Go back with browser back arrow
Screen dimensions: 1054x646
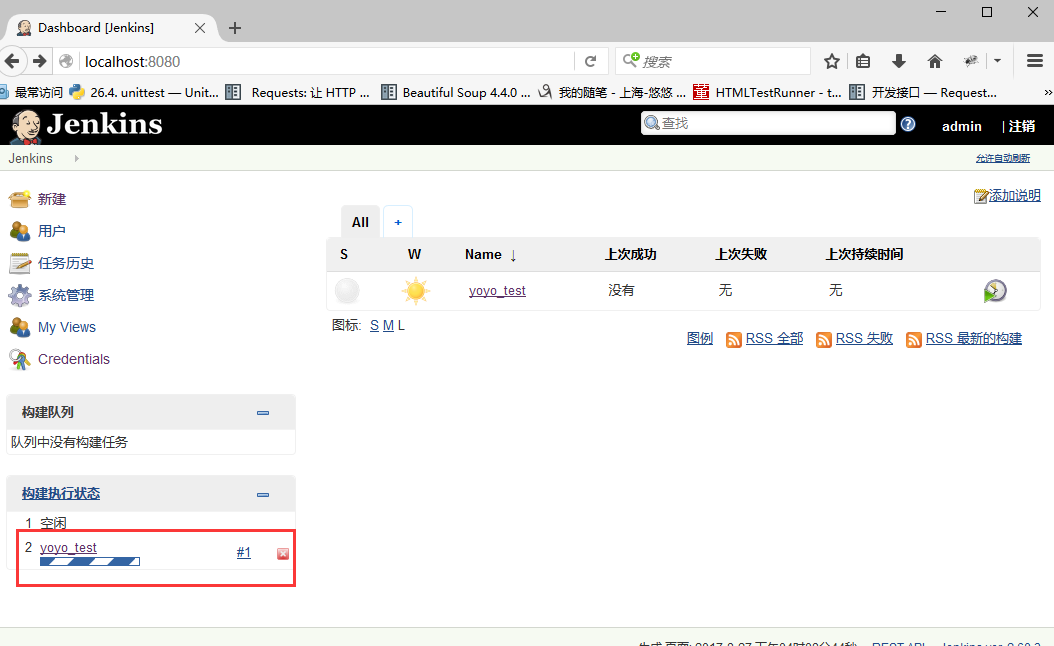[12, 61]
